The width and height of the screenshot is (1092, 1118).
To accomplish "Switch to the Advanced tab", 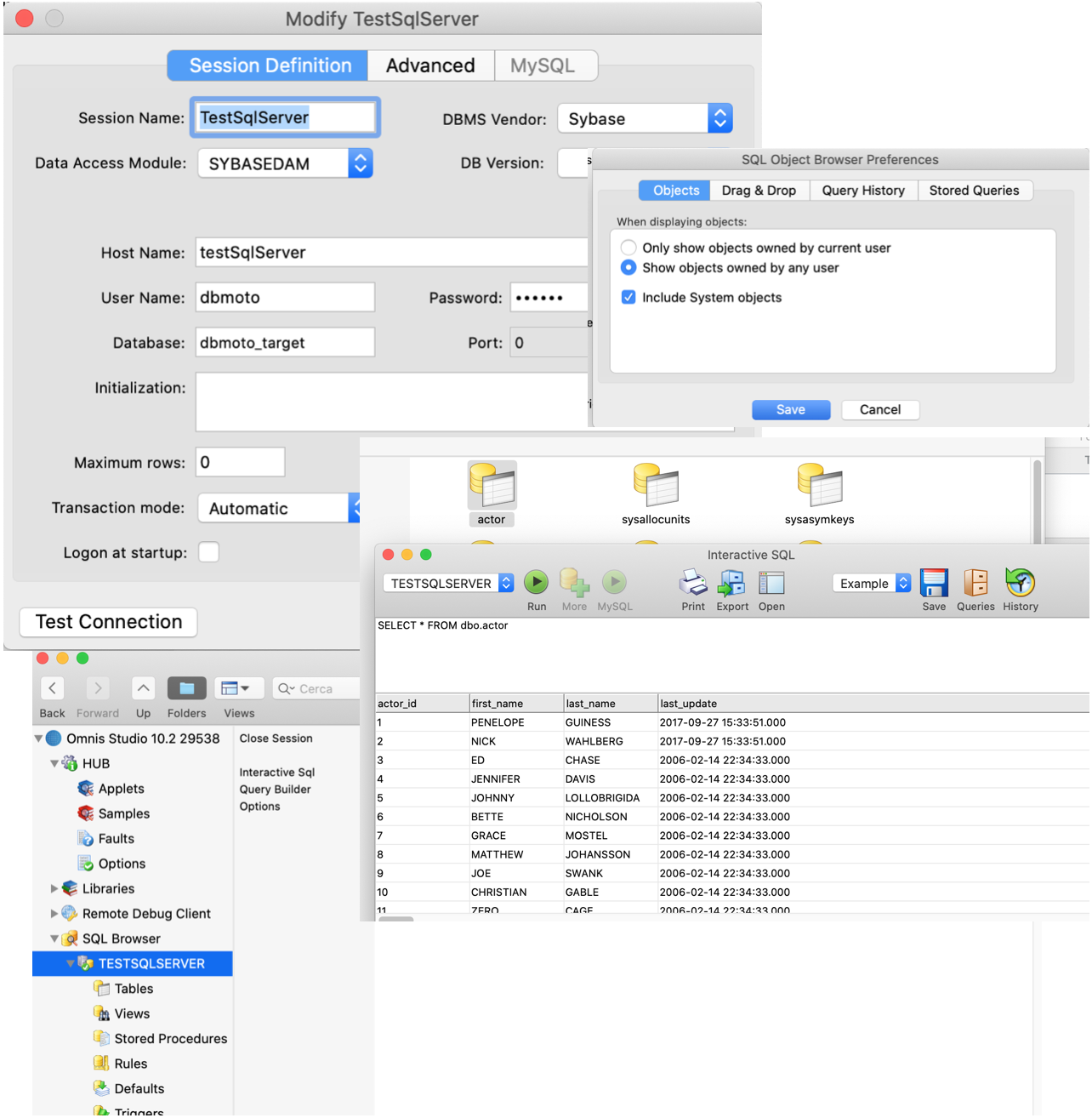I will (430, 66).
